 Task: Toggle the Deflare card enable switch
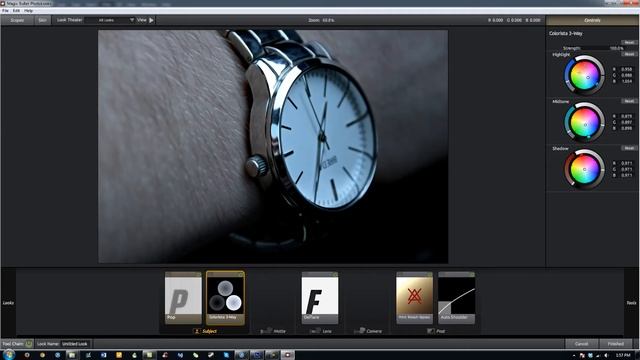click(335, 274)
